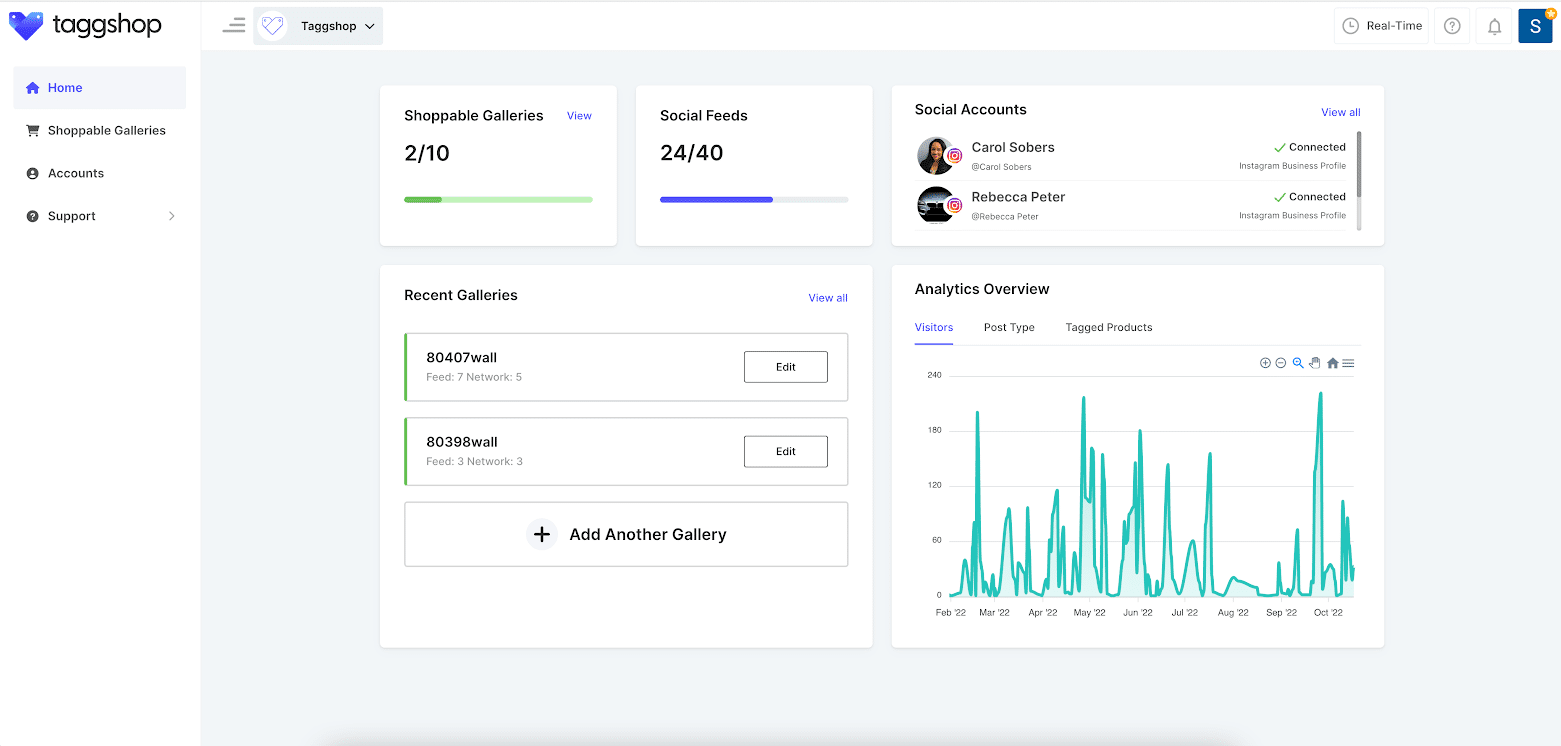This screenshot has width=1561, height=746.
Task: Click the chart zoom in icon
Action: (1265, 363)
